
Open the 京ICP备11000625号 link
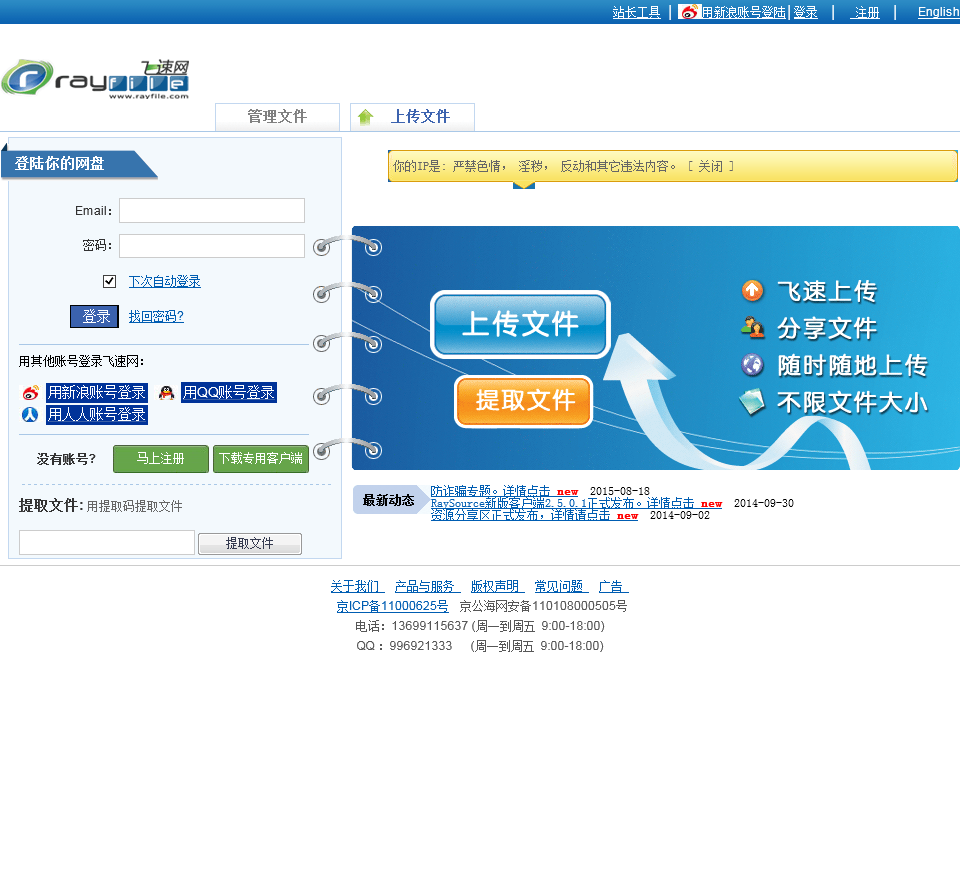pos(392,606)
